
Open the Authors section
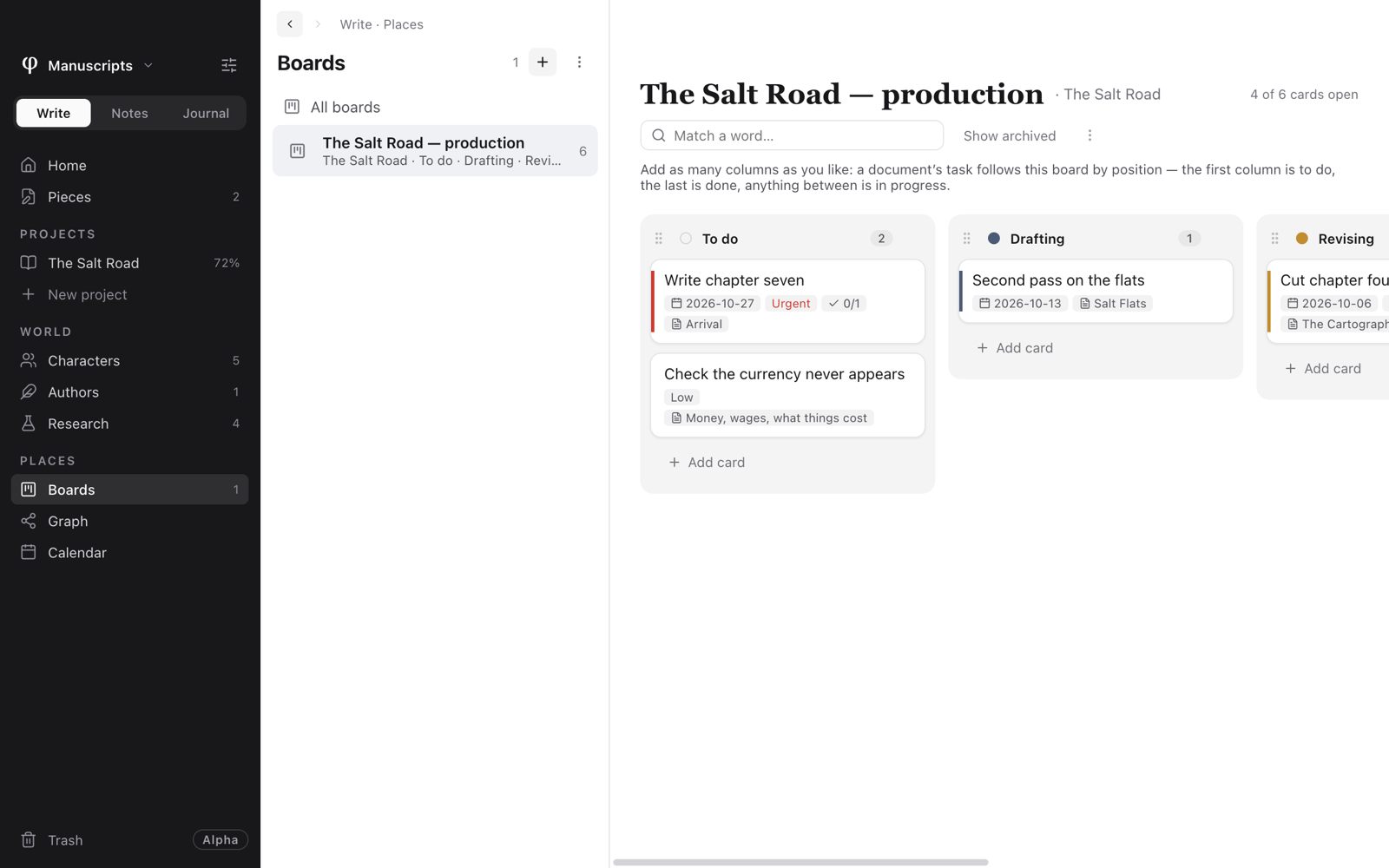coord(130,392)
